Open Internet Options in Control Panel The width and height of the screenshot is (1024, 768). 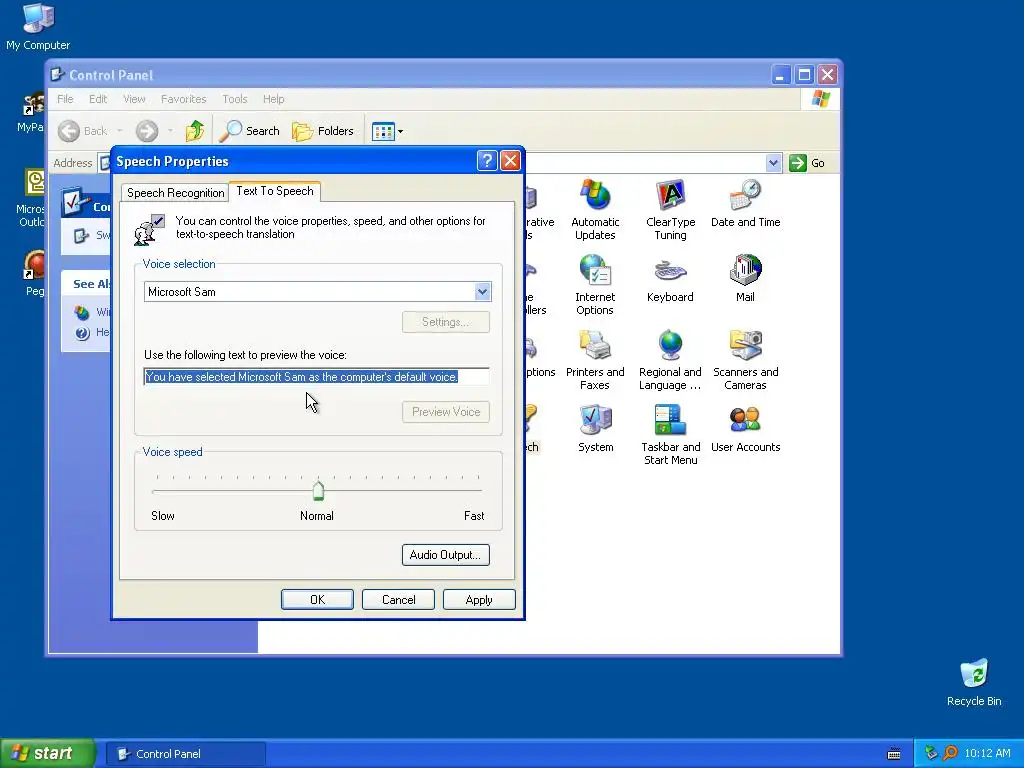coord(595,285)
